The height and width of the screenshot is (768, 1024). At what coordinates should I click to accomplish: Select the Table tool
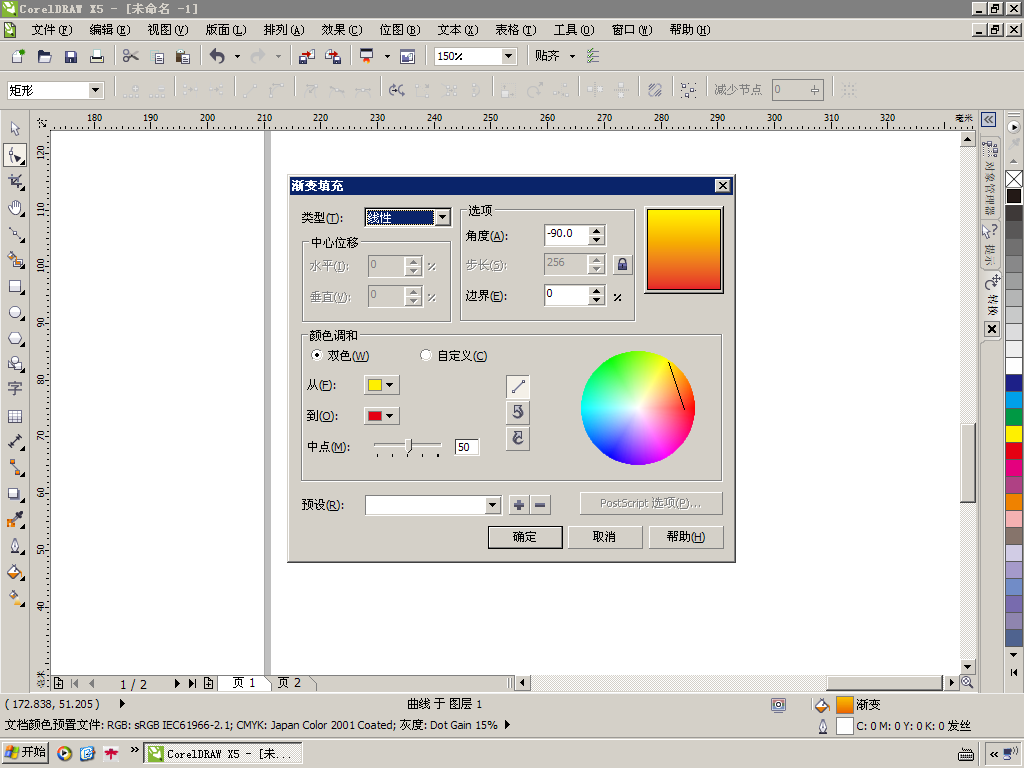tap(15, 417)
